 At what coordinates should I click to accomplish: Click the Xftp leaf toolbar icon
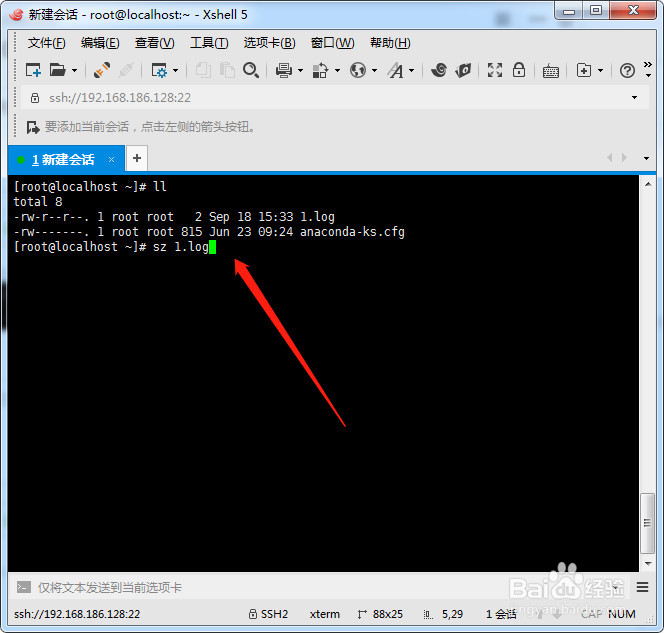click(x=463, y=70)
